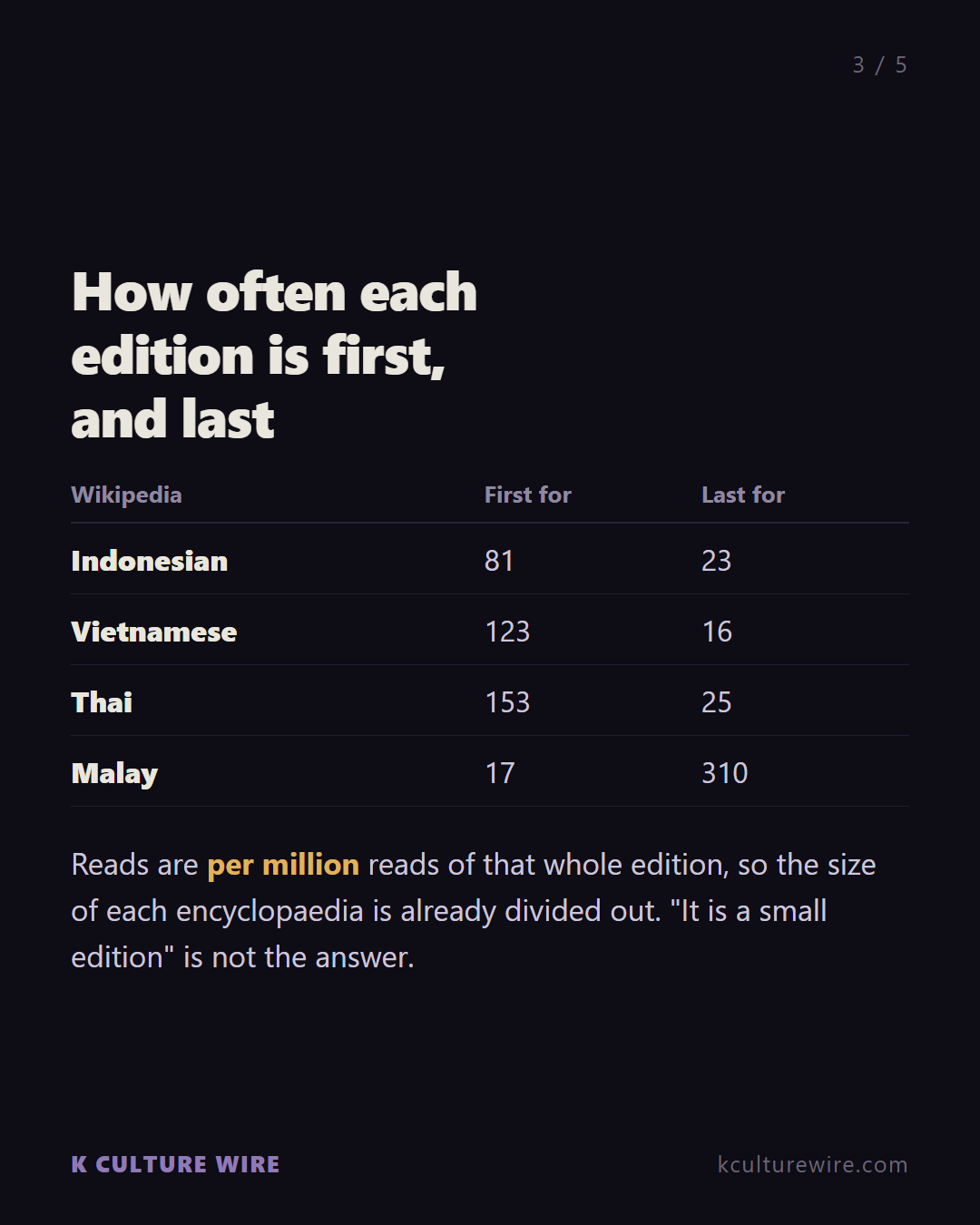The width and height of the screenshot is (980, 1225).
Task: Click Indonesian's last-for value 23
Action: click(717, 561)
